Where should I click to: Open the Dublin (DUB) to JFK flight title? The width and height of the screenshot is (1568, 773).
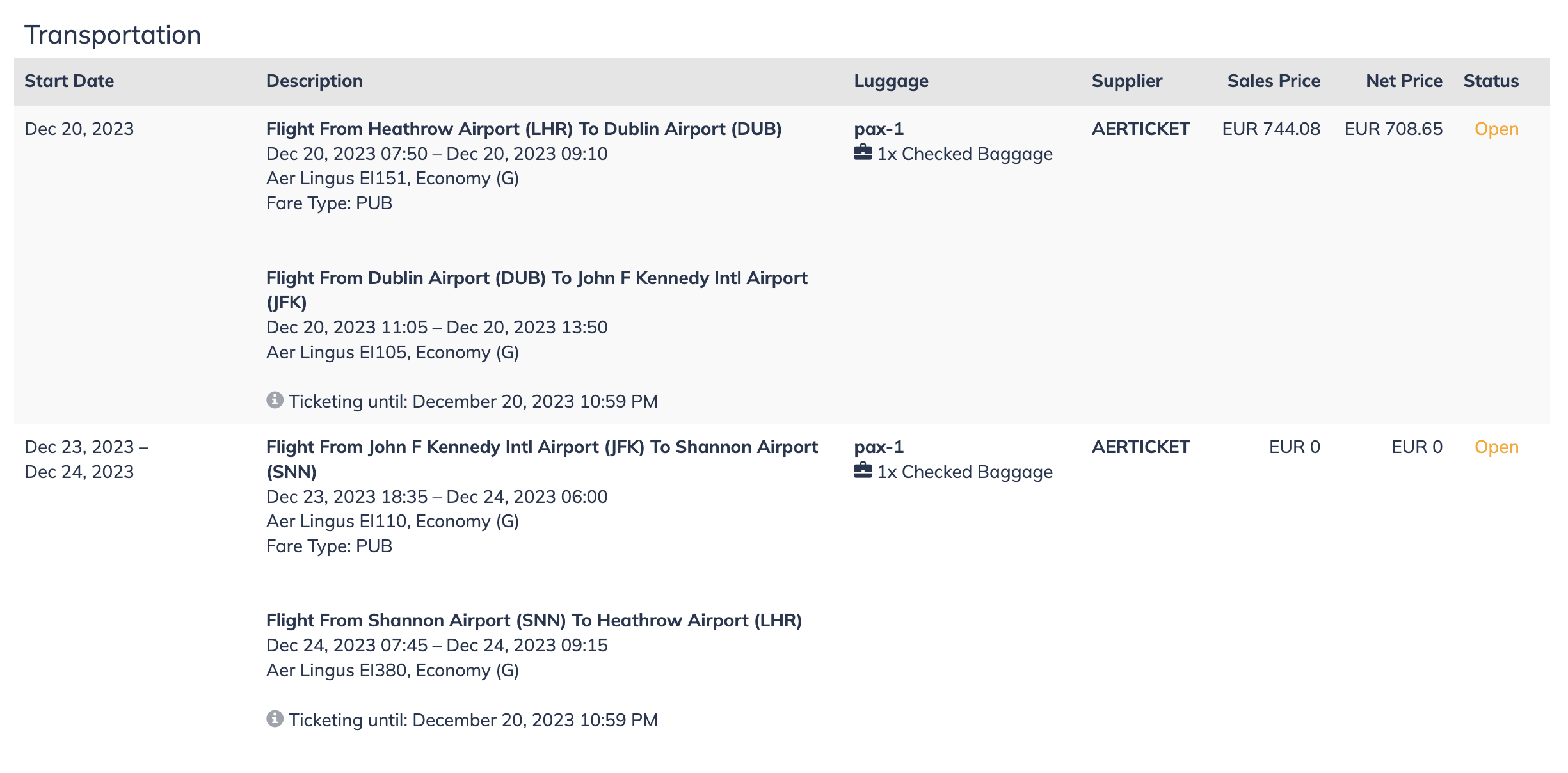pos(537,290)
